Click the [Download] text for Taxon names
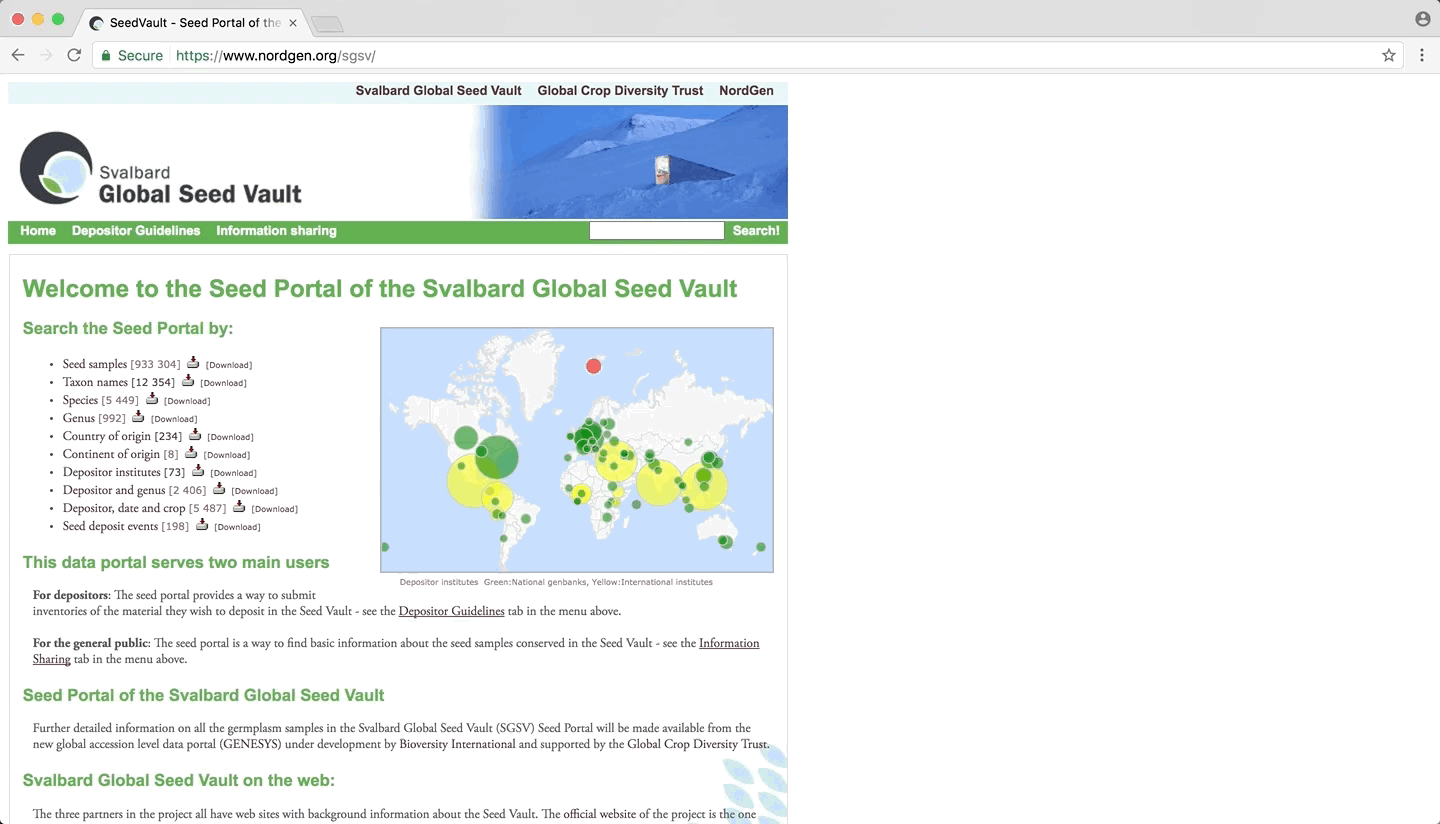The width and height of the screenshot is (1440, 824). pos(223,383)
